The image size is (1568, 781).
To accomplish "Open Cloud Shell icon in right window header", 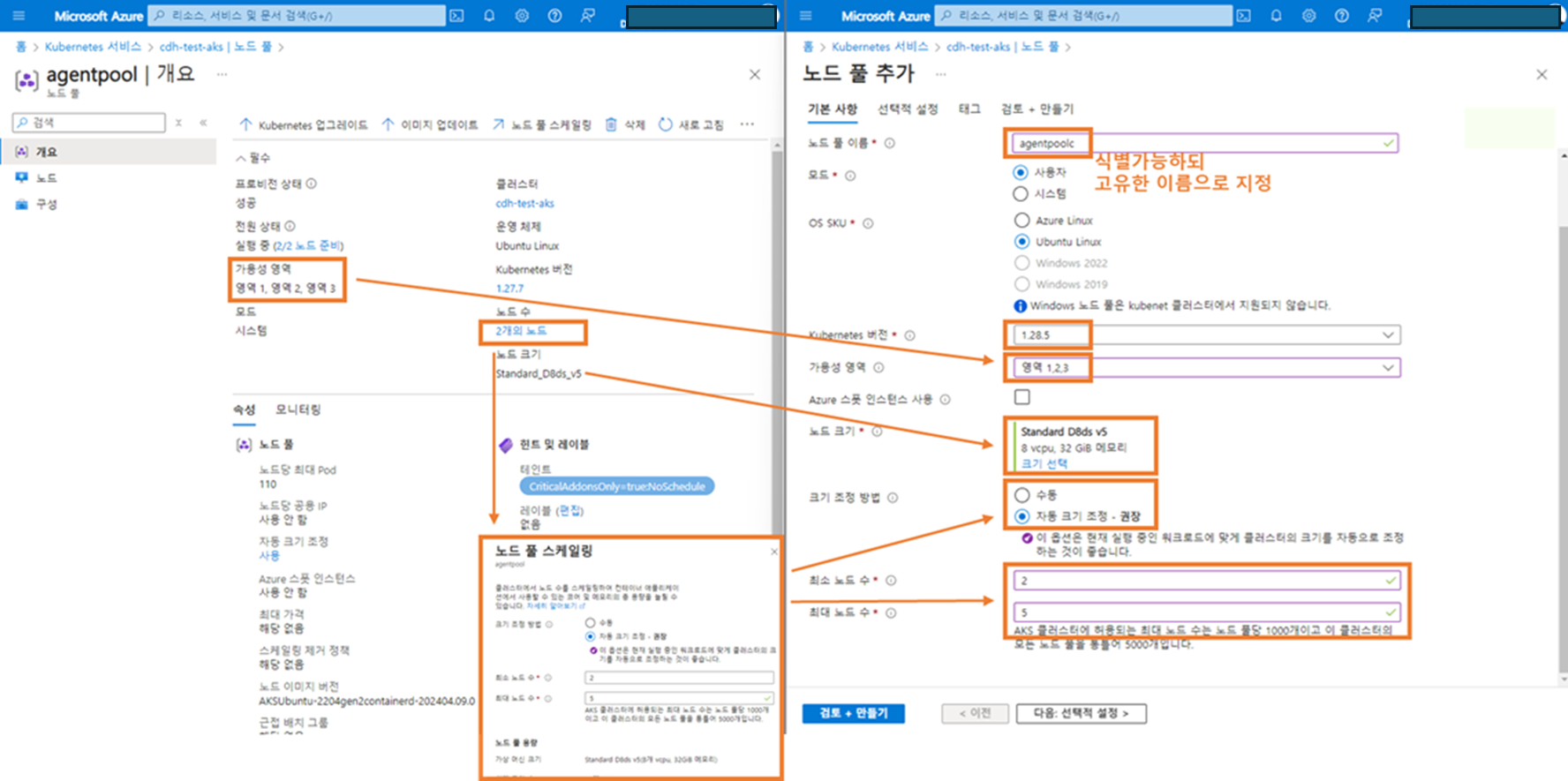I will pos(1243,16).
